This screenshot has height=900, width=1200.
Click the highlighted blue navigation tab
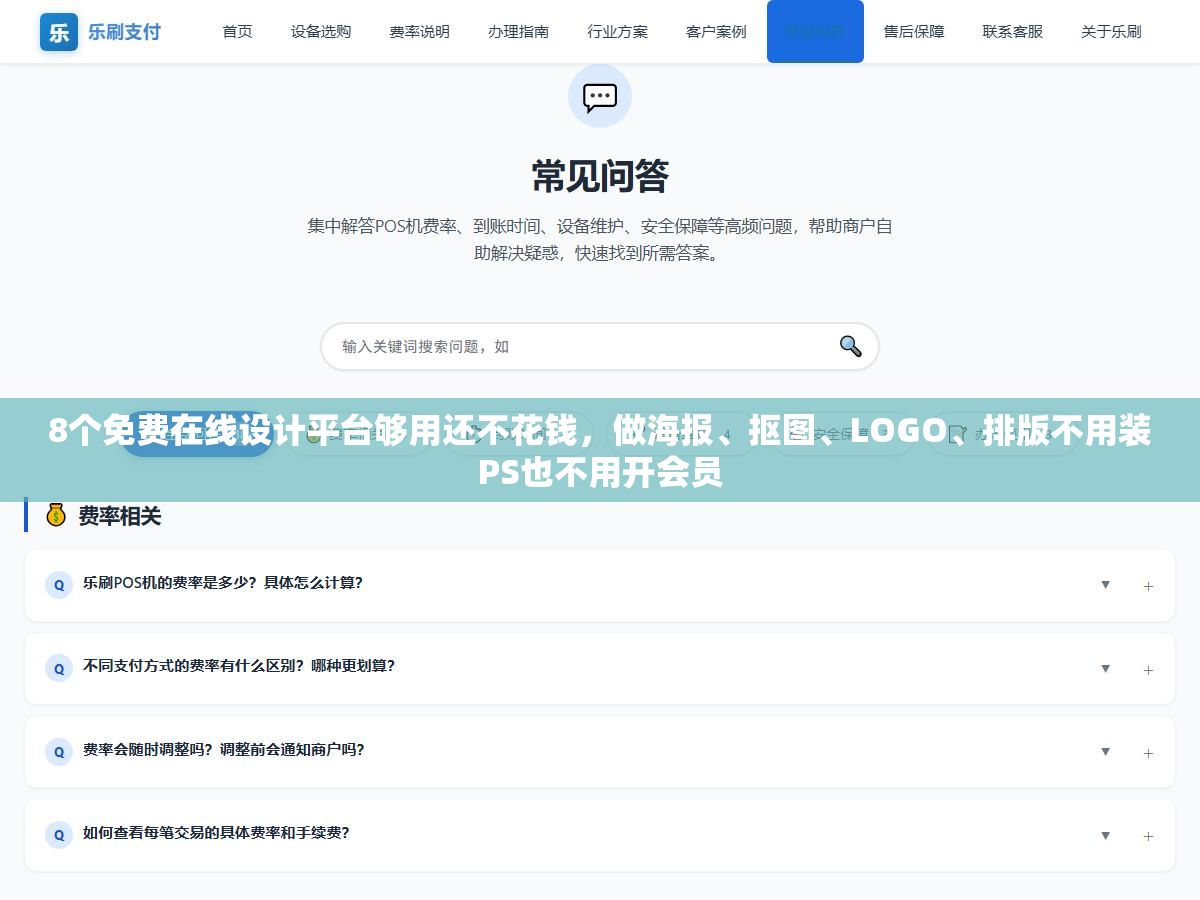815,31
